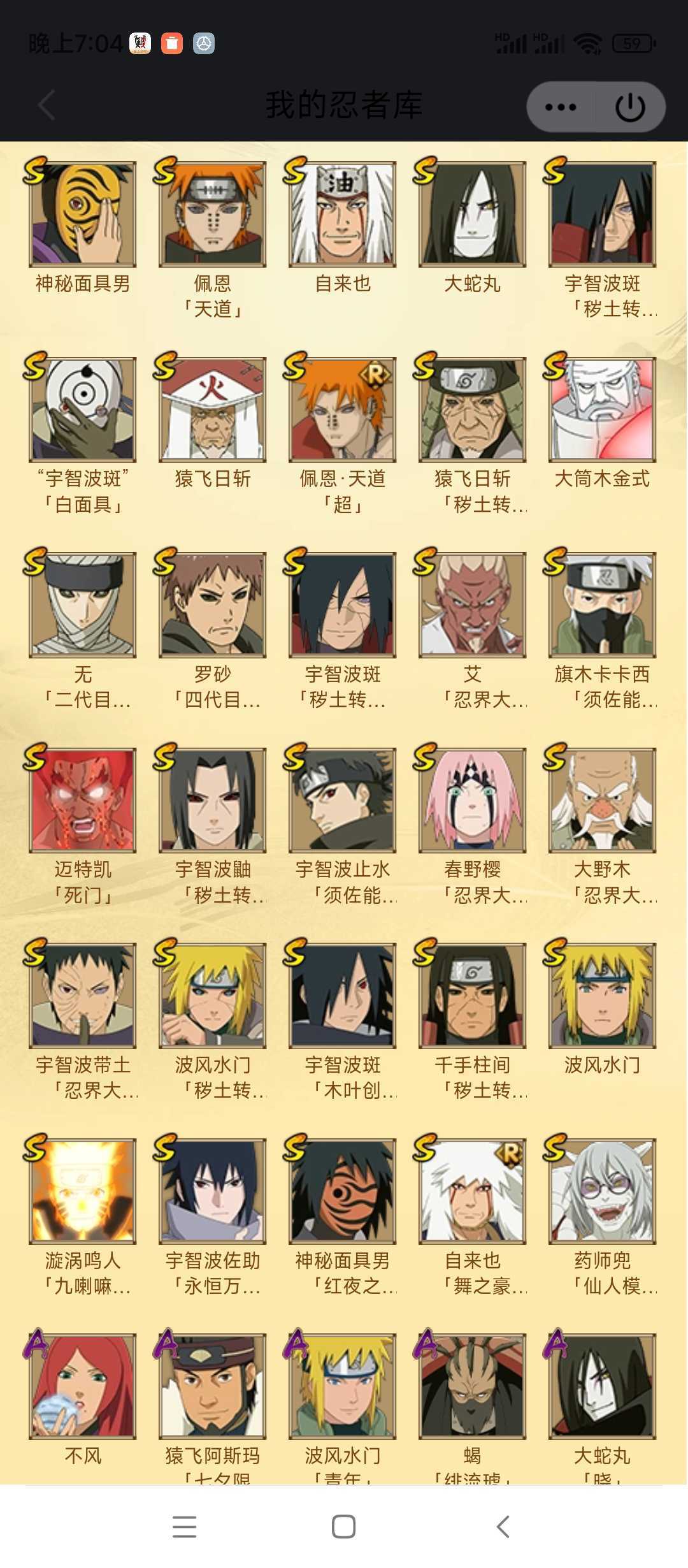Image resolution: width=688 pixels, height=1568 pixels.
Task: Select the 旗木卡卡西 masked ninja portrait
Action: tap(602, 605)
